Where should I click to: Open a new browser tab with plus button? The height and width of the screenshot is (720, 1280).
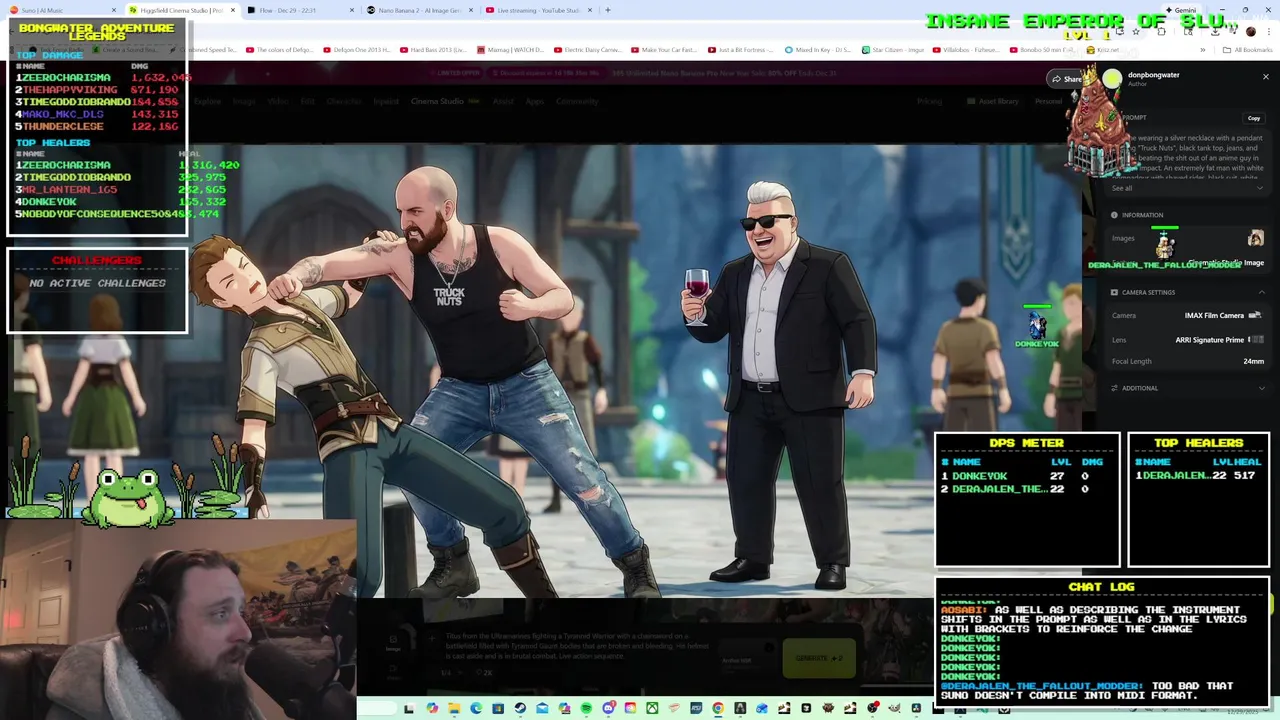608,10
